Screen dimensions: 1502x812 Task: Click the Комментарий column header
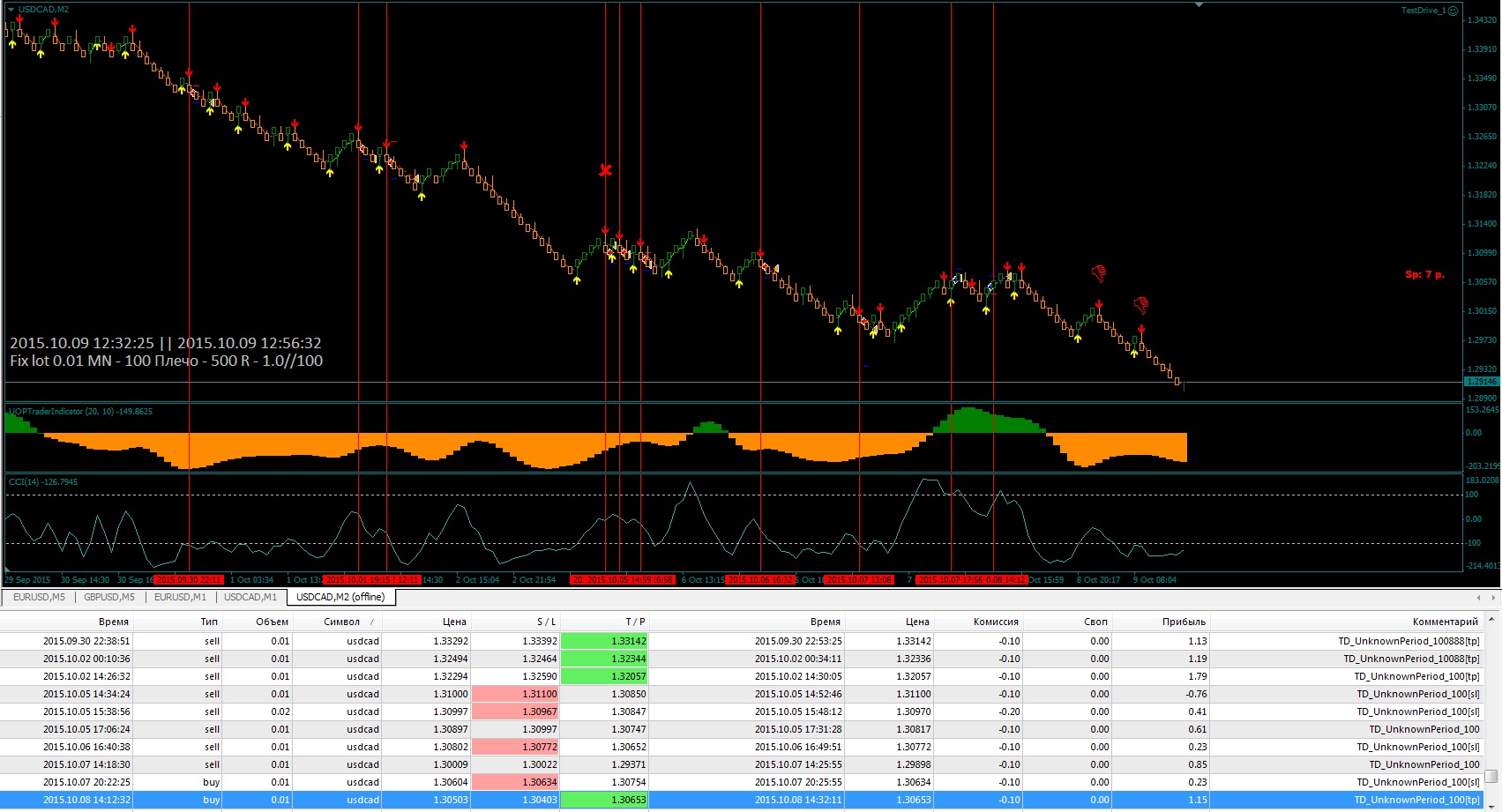click(1444, 622)
